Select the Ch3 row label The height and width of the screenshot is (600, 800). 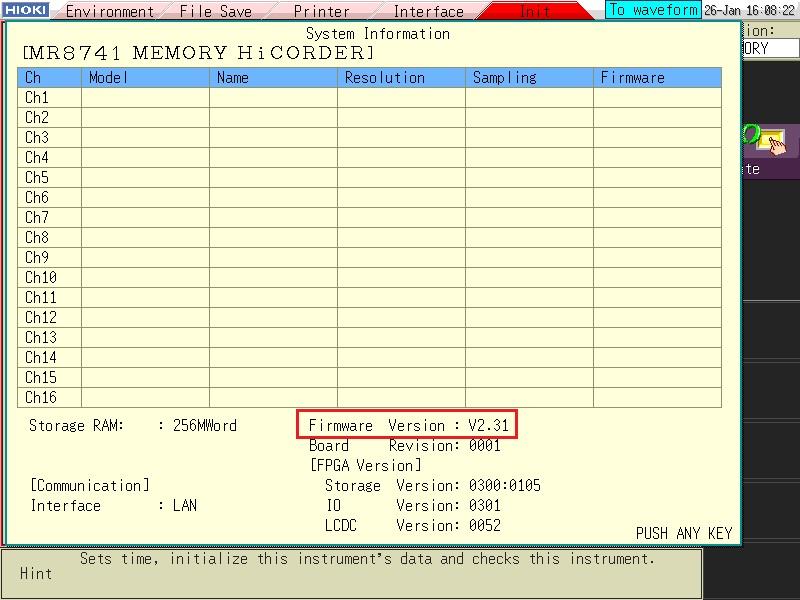37,137
